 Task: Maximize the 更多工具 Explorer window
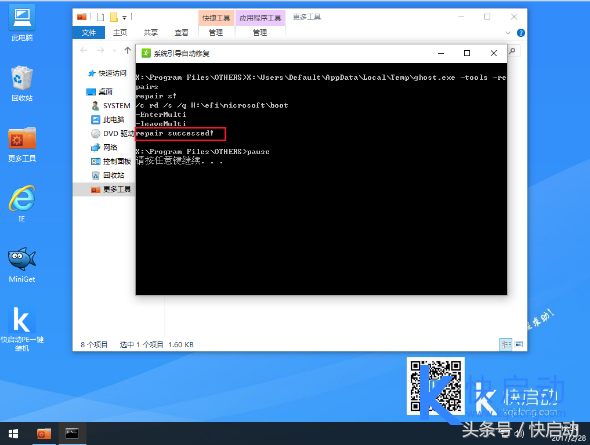(x=487, y=17)
